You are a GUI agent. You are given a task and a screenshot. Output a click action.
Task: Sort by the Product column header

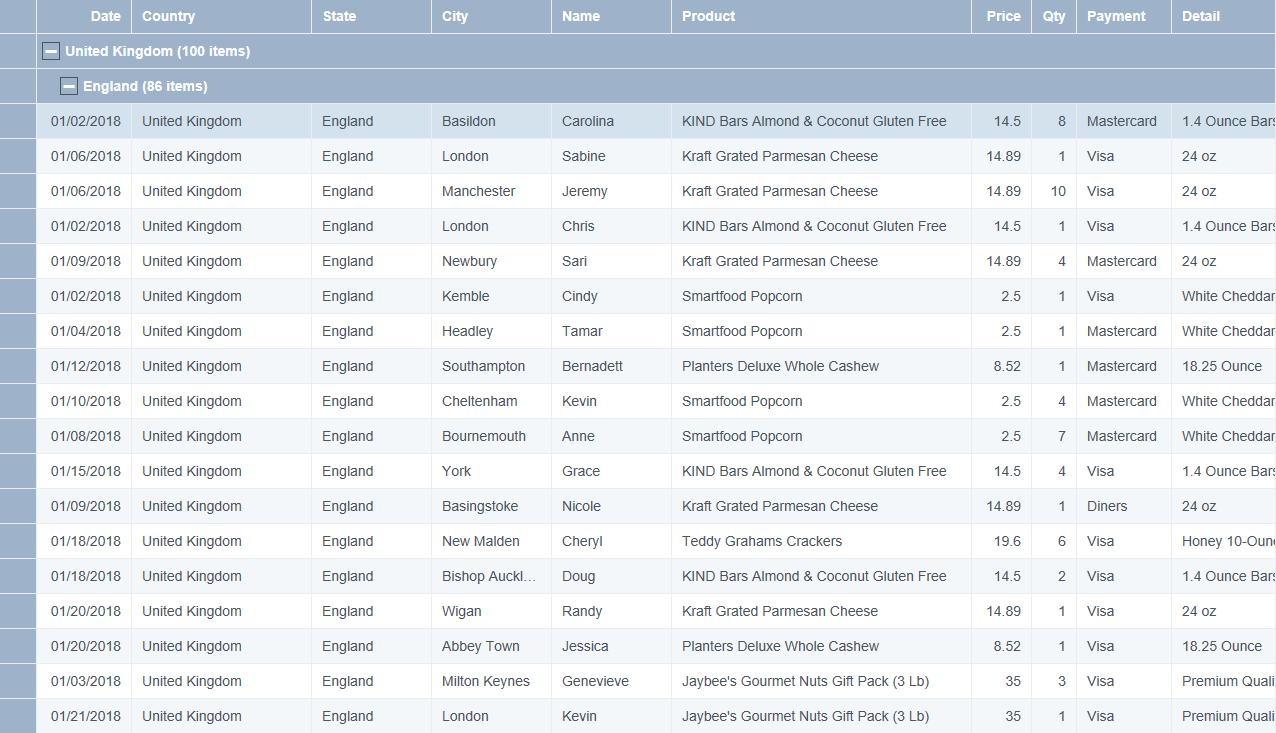[x=821, y=16]
